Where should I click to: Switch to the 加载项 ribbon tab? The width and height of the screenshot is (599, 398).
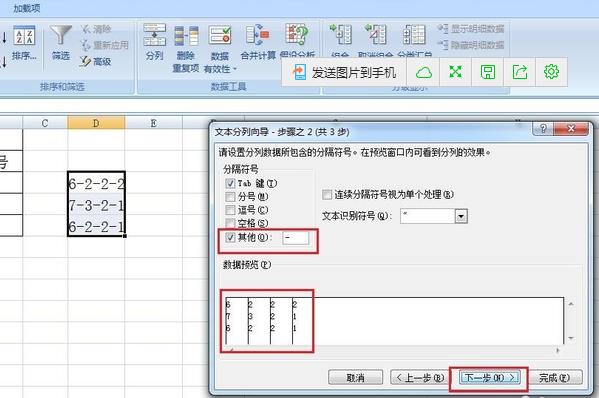pyautogui.click(x=27, y=8)
